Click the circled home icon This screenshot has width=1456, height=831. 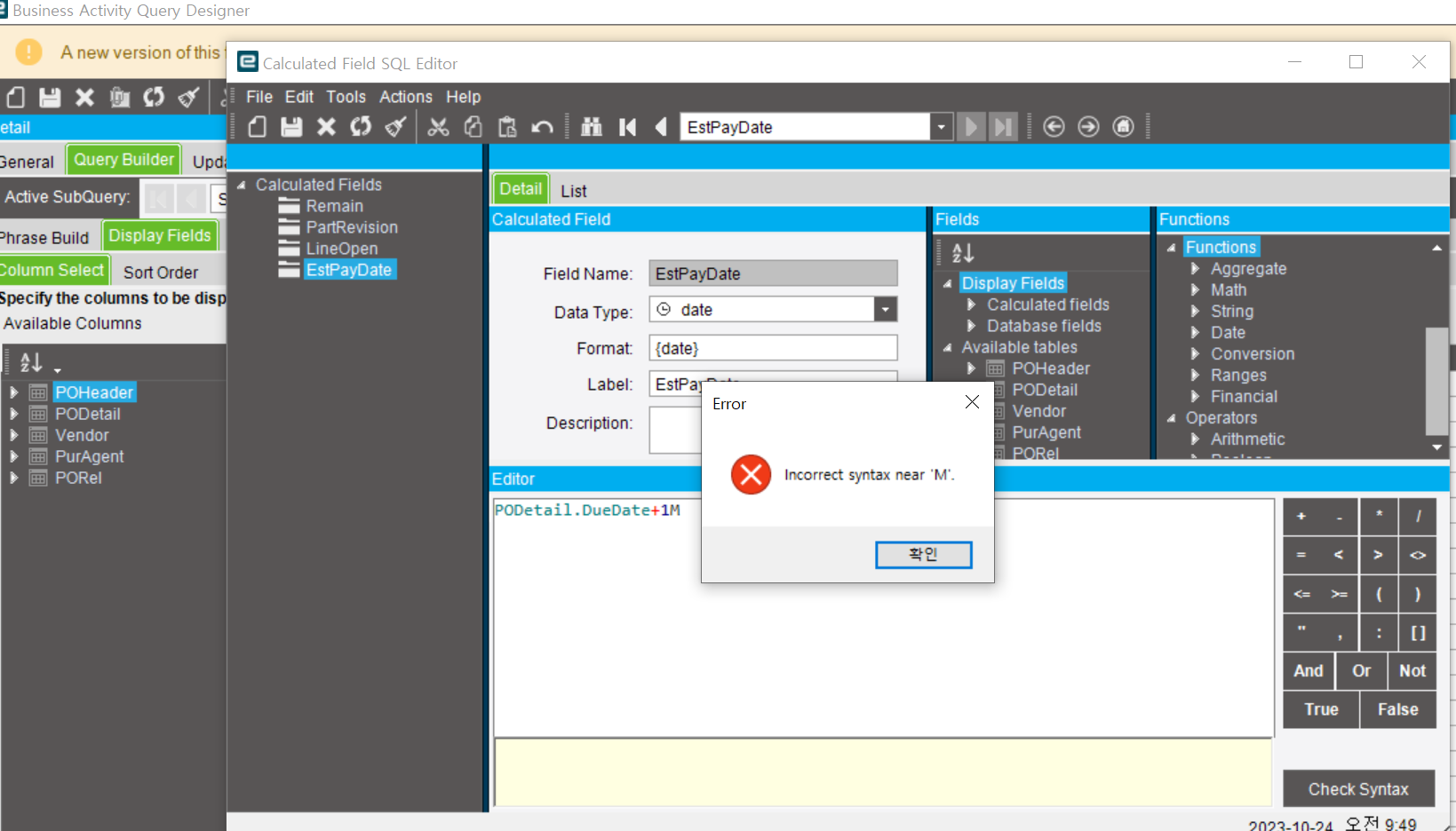(x=1124, y=127)
